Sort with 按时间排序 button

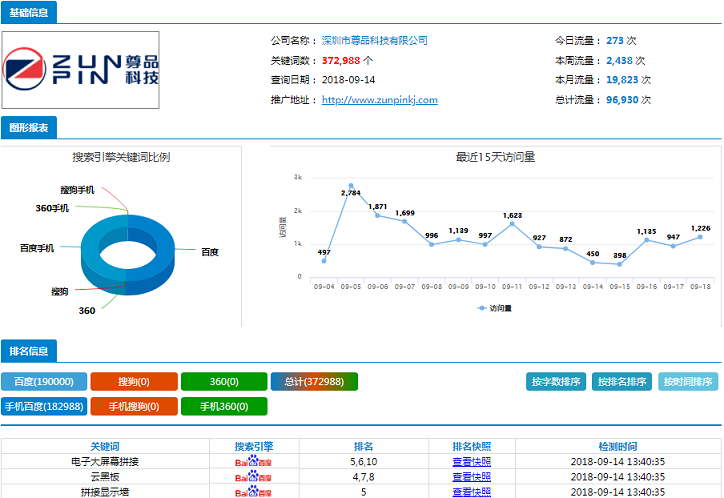688,382
